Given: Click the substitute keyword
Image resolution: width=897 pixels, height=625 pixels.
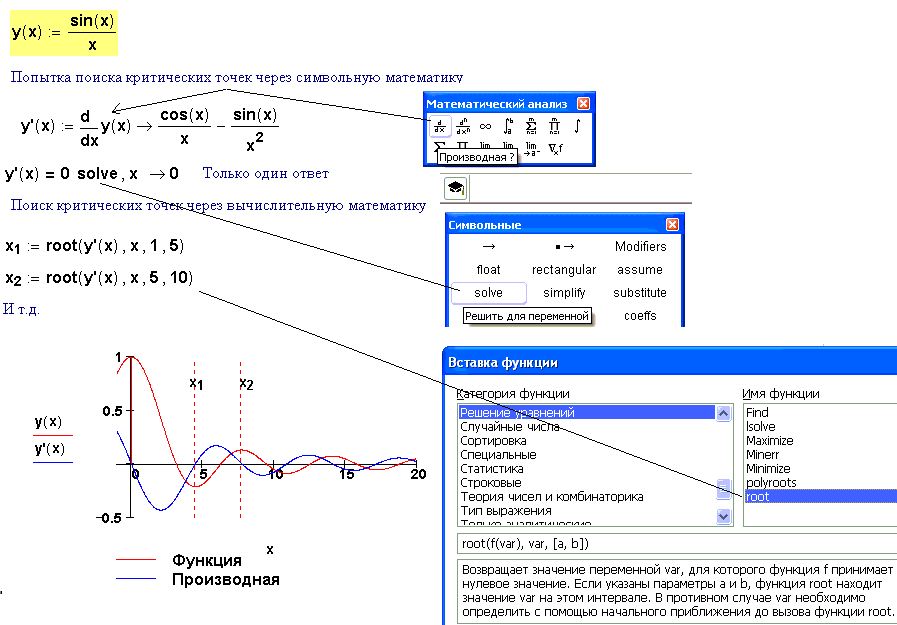Looking at the screenshot, I should coord(640,293).
